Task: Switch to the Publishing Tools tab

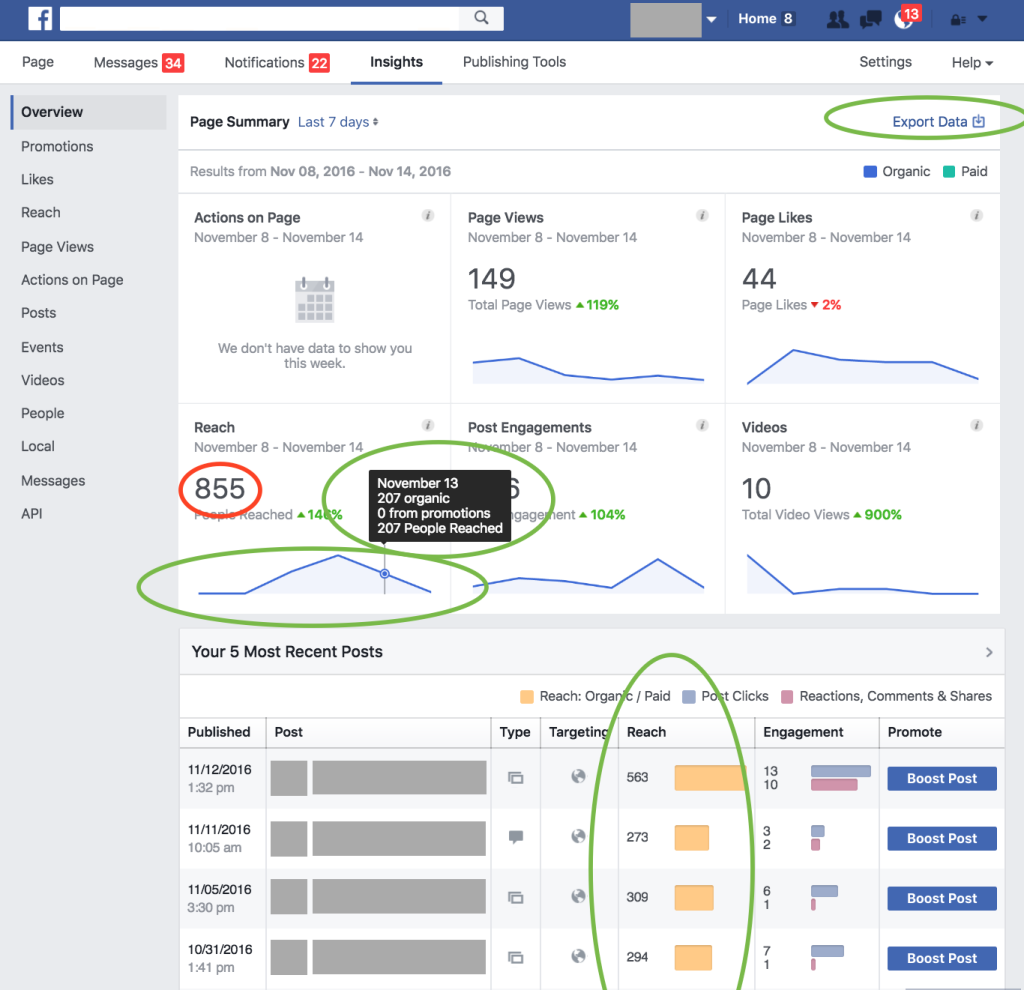Action: coord(514,61)
